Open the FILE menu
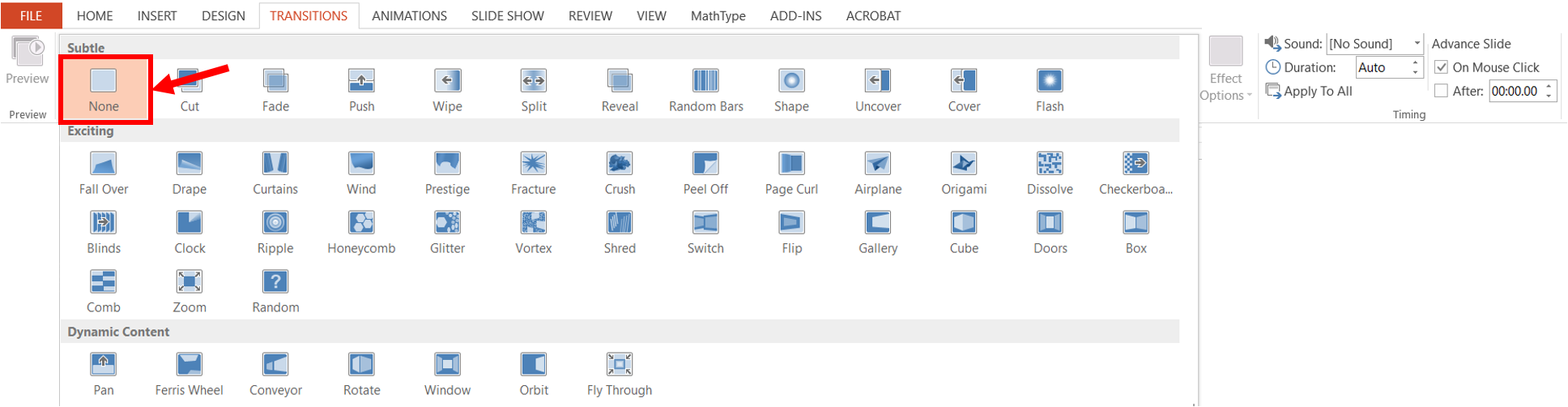This screenshot has width=1568, height=407. (x=31, y=15)
